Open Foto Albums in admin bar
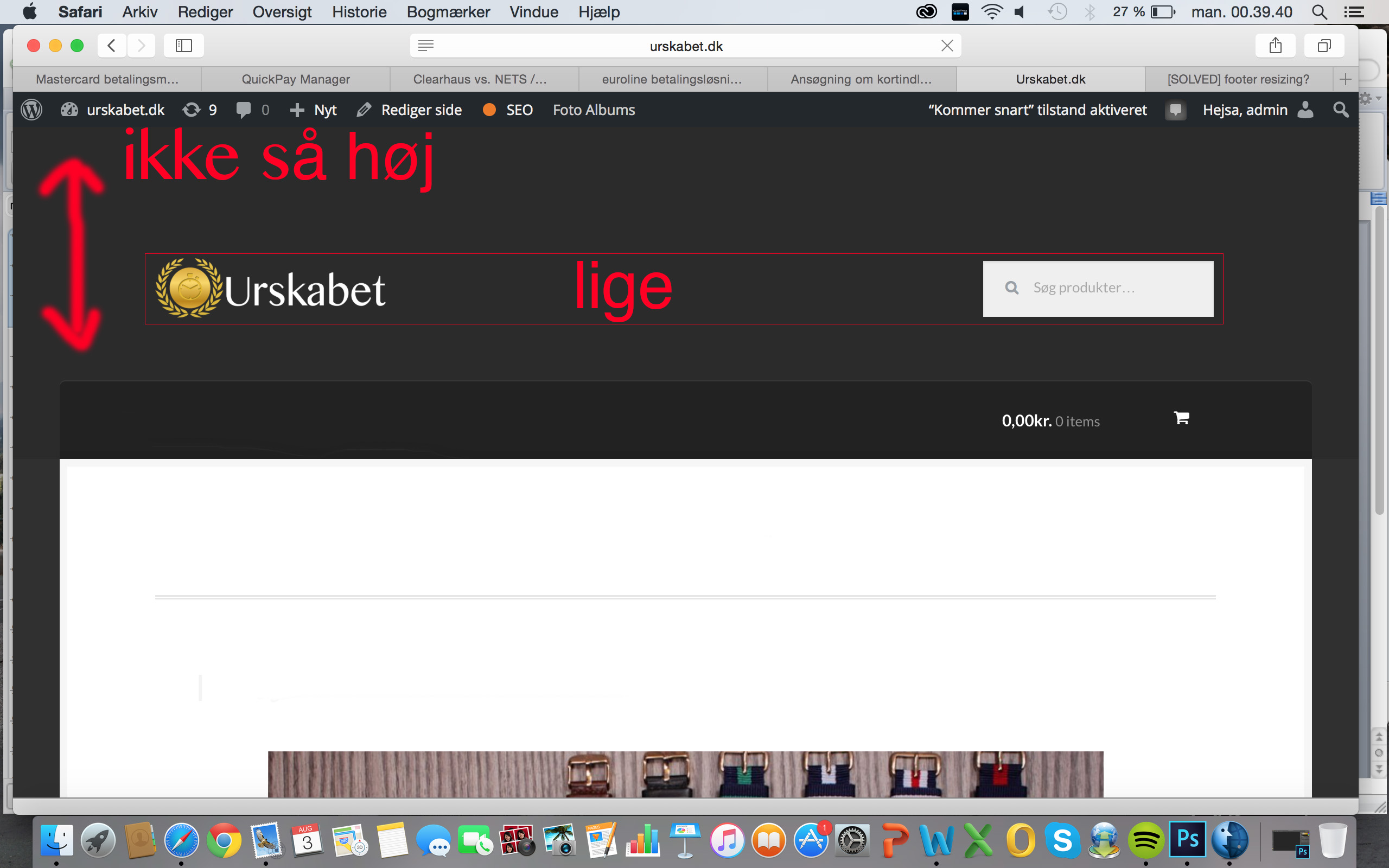 click(x=594, y=110)
